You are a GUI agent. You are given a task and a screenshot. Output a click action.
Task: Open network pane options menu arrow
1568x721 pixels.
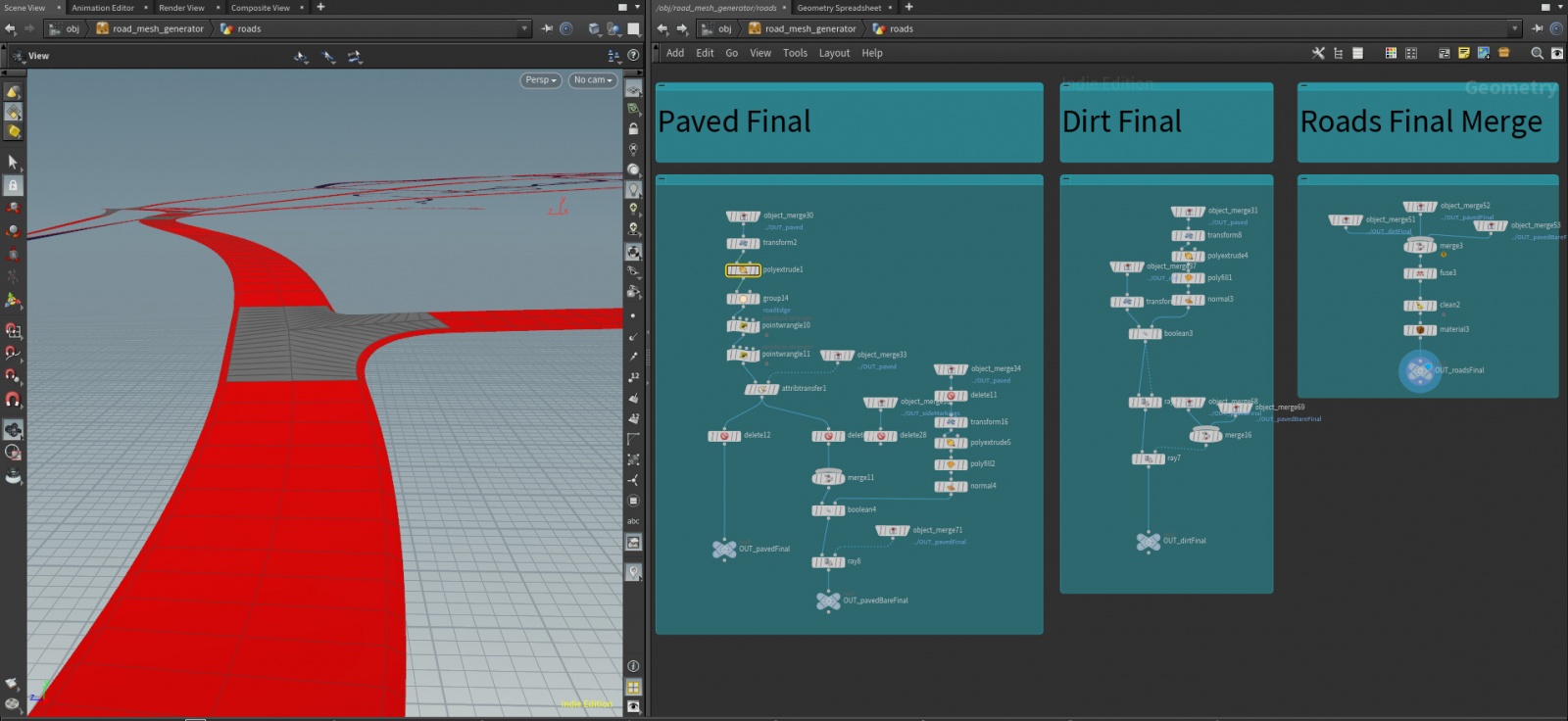click(x=1561, y=7)
